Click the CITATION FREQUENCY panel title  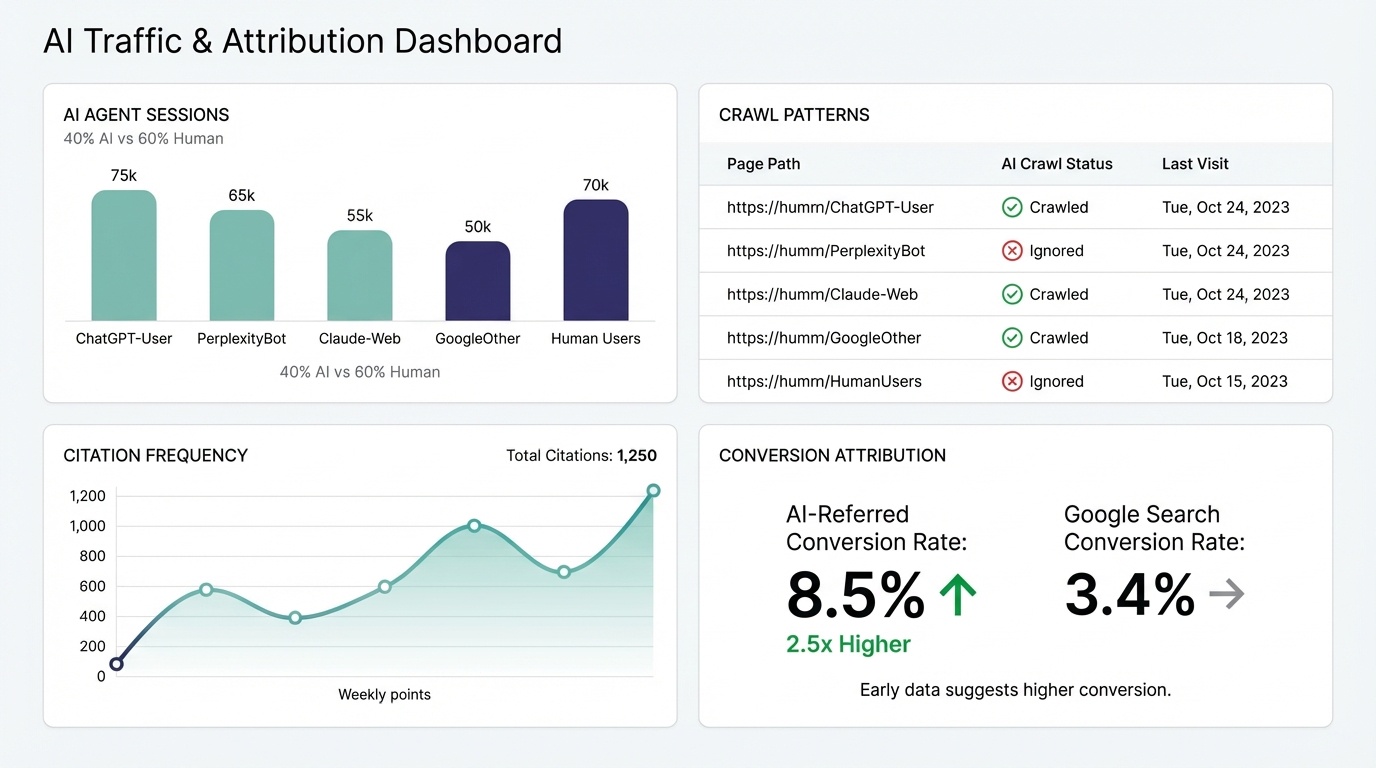pyautogui.click(x=155, y=456)
